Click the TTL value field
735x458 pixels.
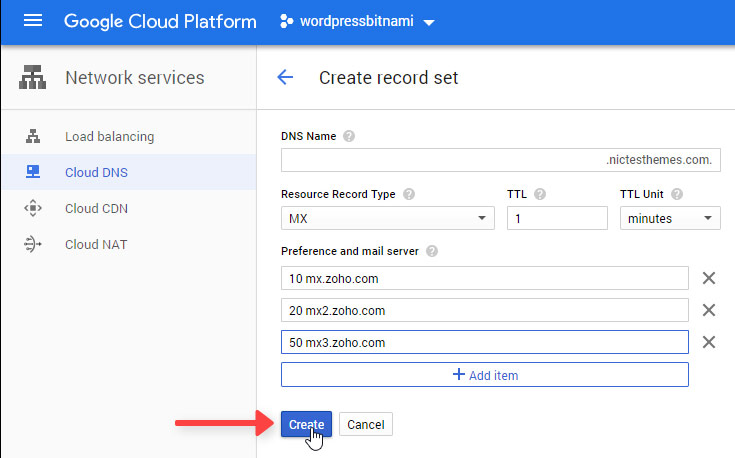click(x=557, y=218)
